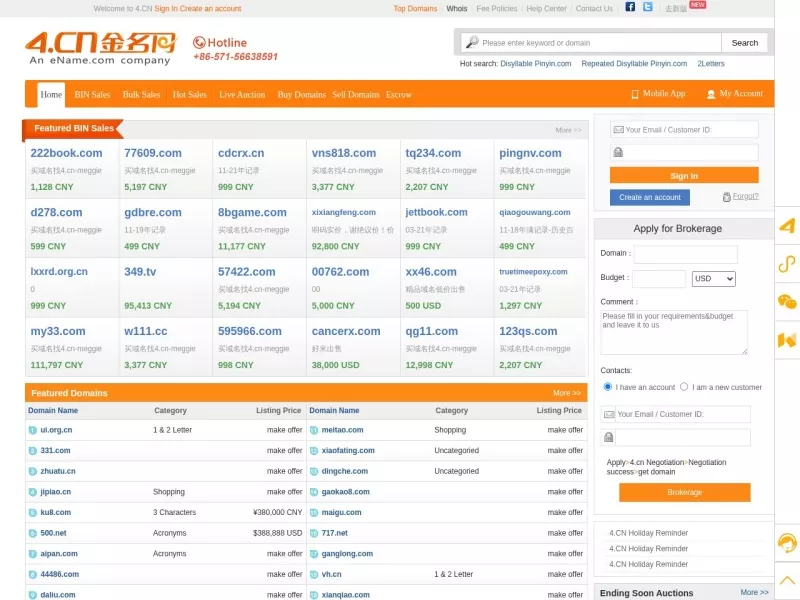Open the Help Center link
800x600 pixels.
546,9
